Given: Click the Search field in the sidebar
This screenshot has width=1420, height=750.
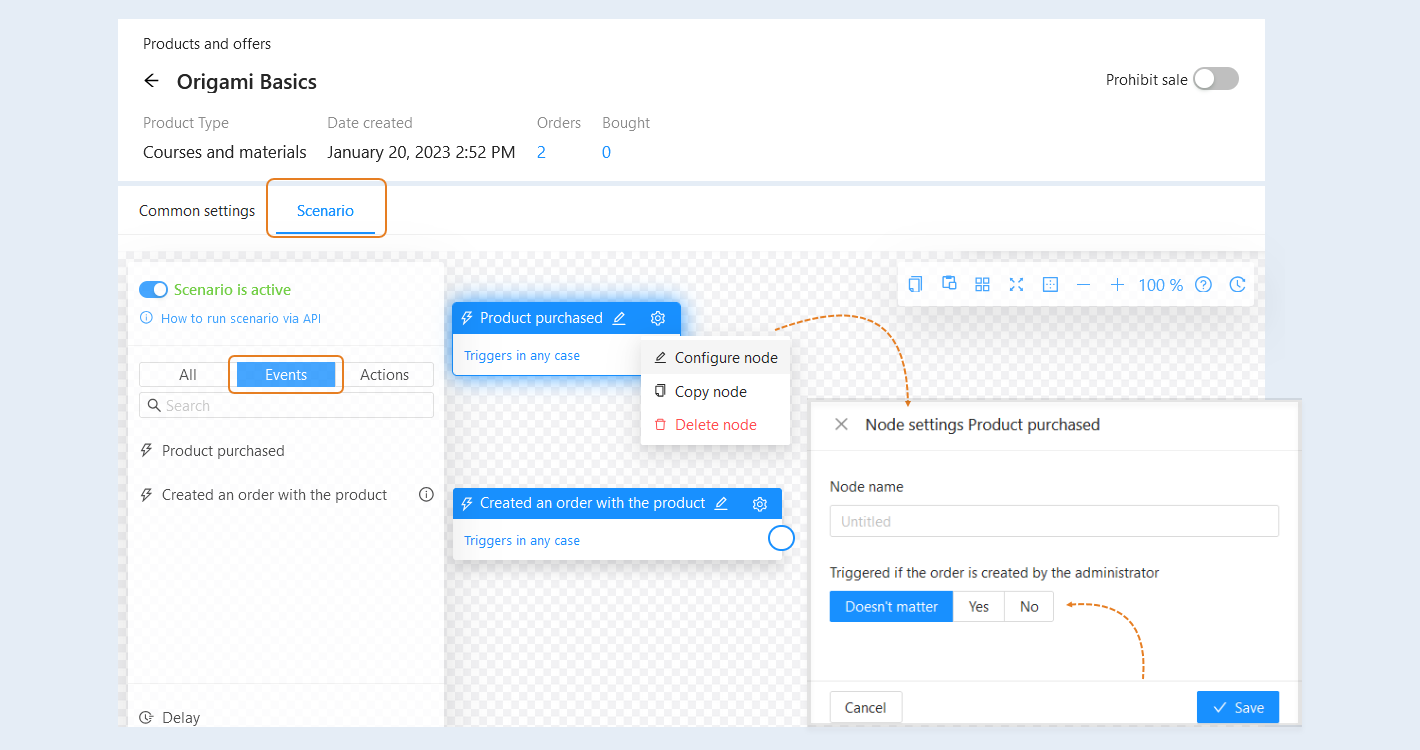Looking at the screenshot, I should (286, 405).
